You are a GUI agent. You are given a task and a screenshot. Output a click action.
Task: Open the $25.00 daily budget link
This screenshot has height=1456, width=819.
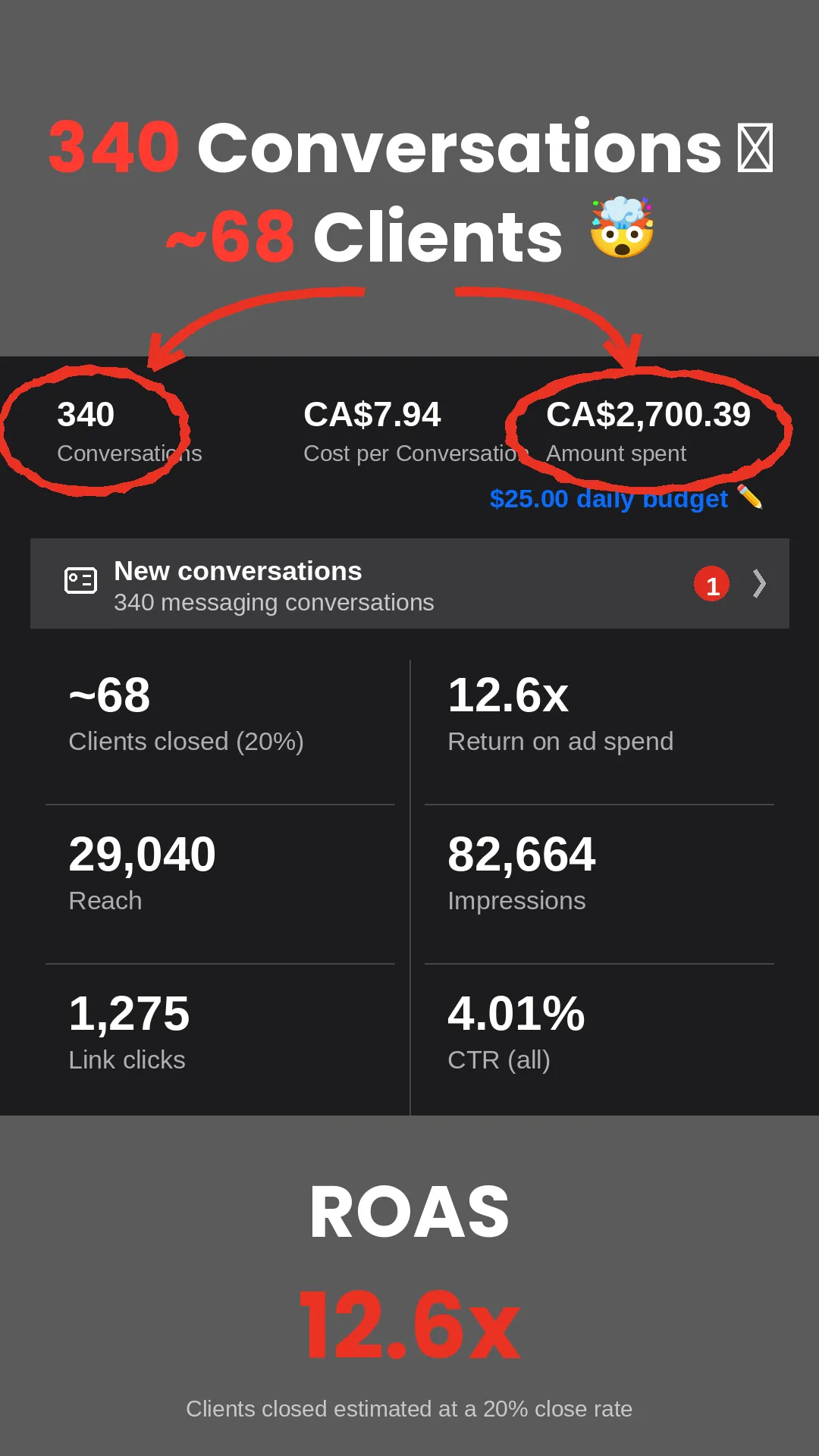pyautogui.click(x=608, y=498)
